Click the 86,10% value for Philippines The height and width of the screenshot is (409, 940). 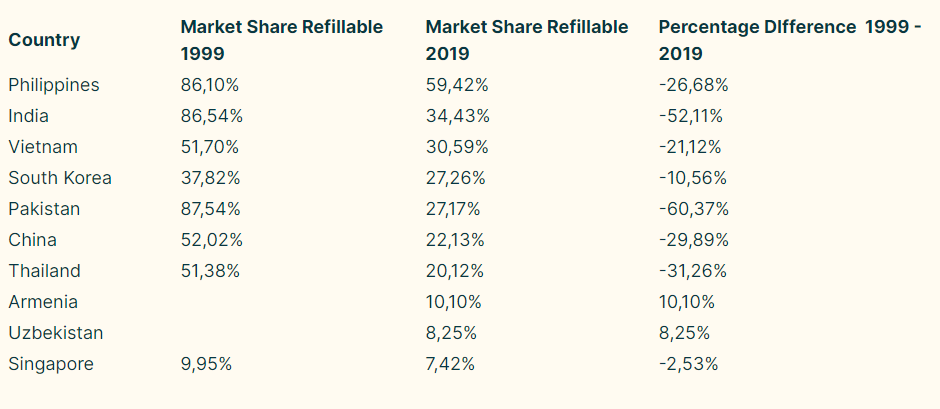click(x=211, y=85)
